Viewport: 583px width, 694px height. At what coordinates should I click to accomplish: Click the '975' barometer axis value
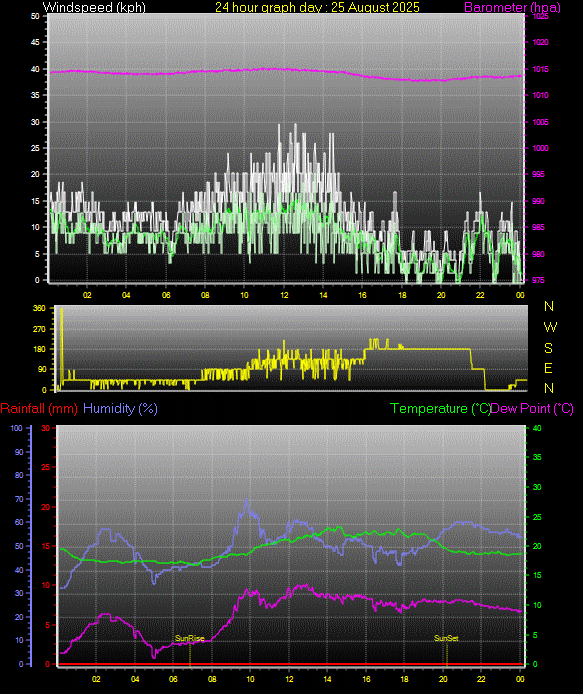pos(538,280)
